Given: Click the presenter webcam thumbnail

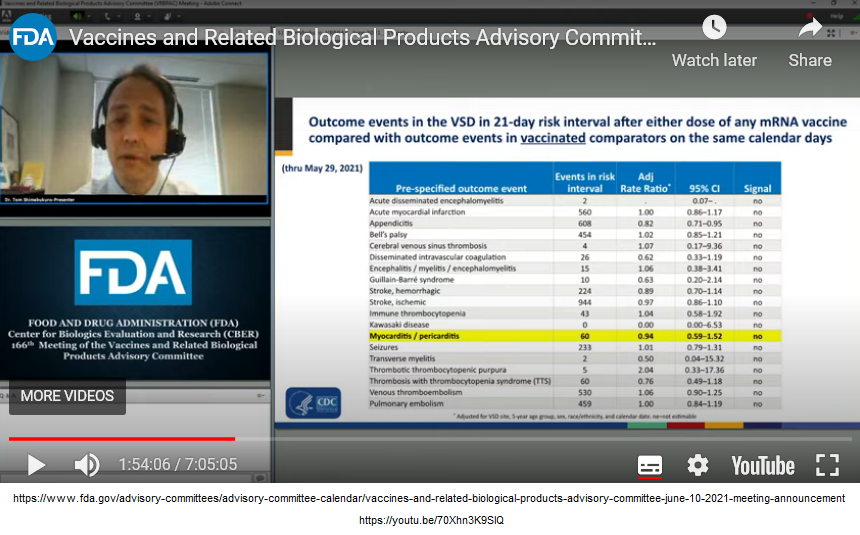Looking at the screenshot, I should click(134, 128).
